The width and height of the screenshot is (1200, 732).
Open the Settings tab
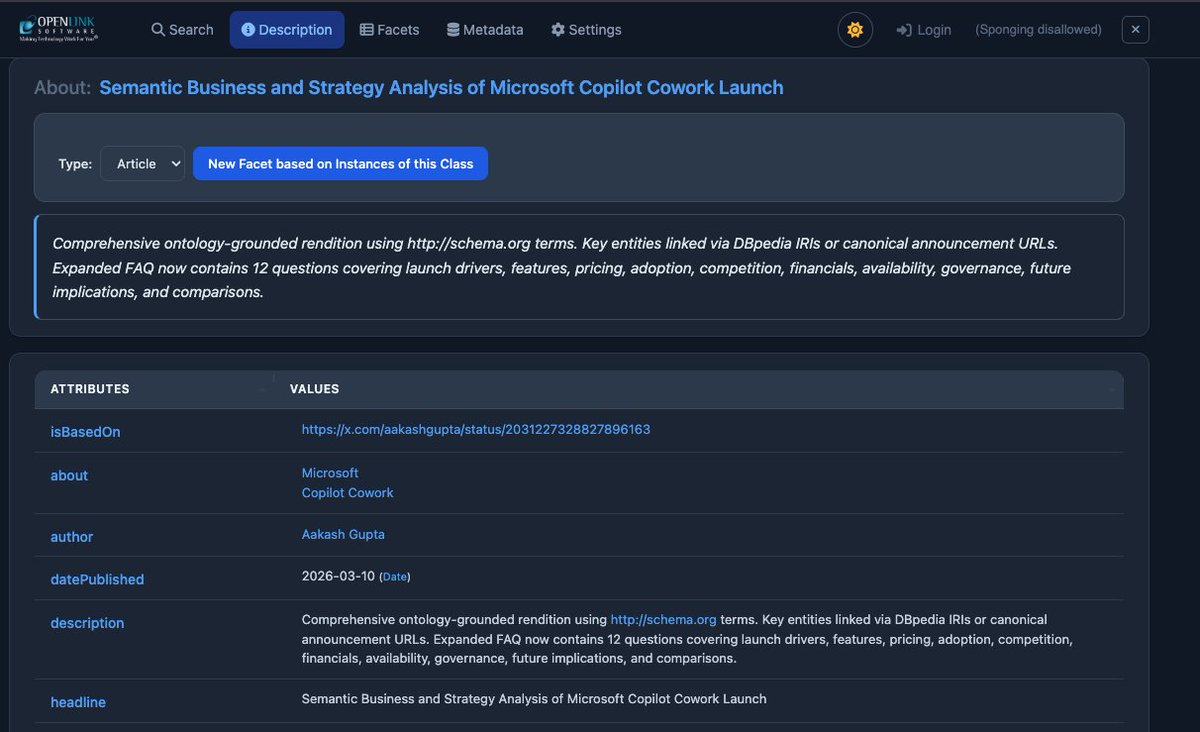point(586,30)
